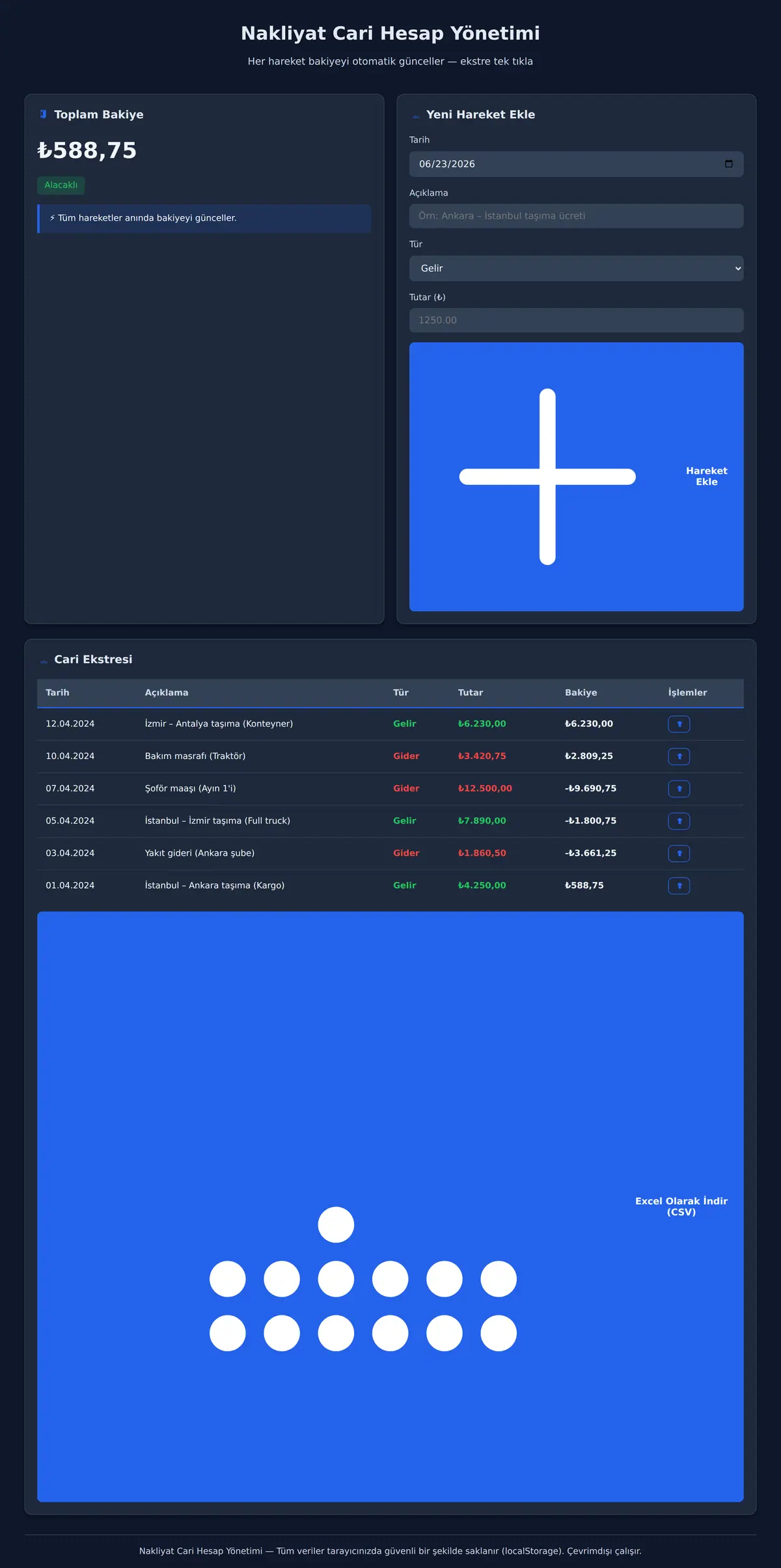Viewport: 781px width, 1568px height.
Task: Click the balance cell -₺9.690,75
Action: pos(590,788)
